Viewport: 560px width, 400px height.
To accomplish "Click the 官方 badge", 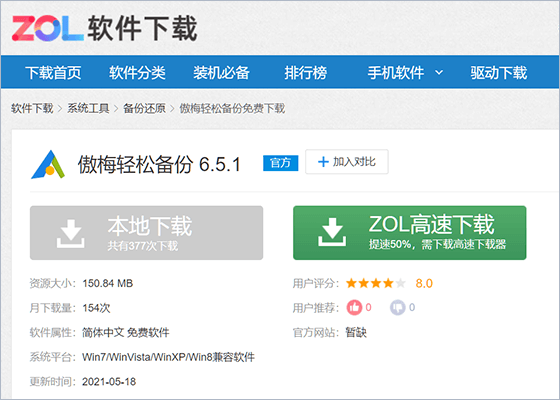I will click(x=281, y=163).
